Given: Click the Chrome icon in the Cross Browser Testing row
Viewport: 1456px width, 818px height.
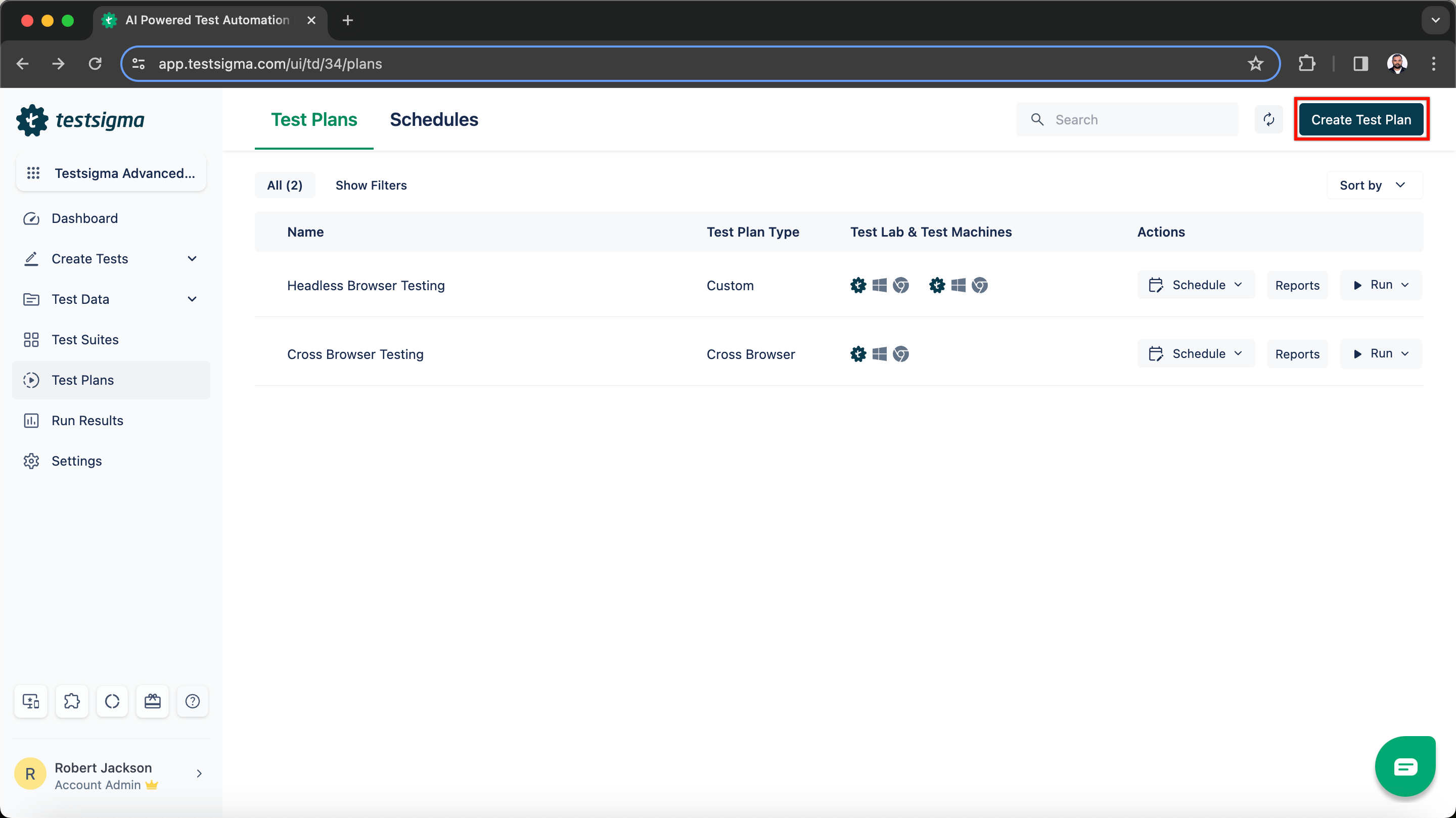Looking at the screenshot, I should (x=901, y=354).
